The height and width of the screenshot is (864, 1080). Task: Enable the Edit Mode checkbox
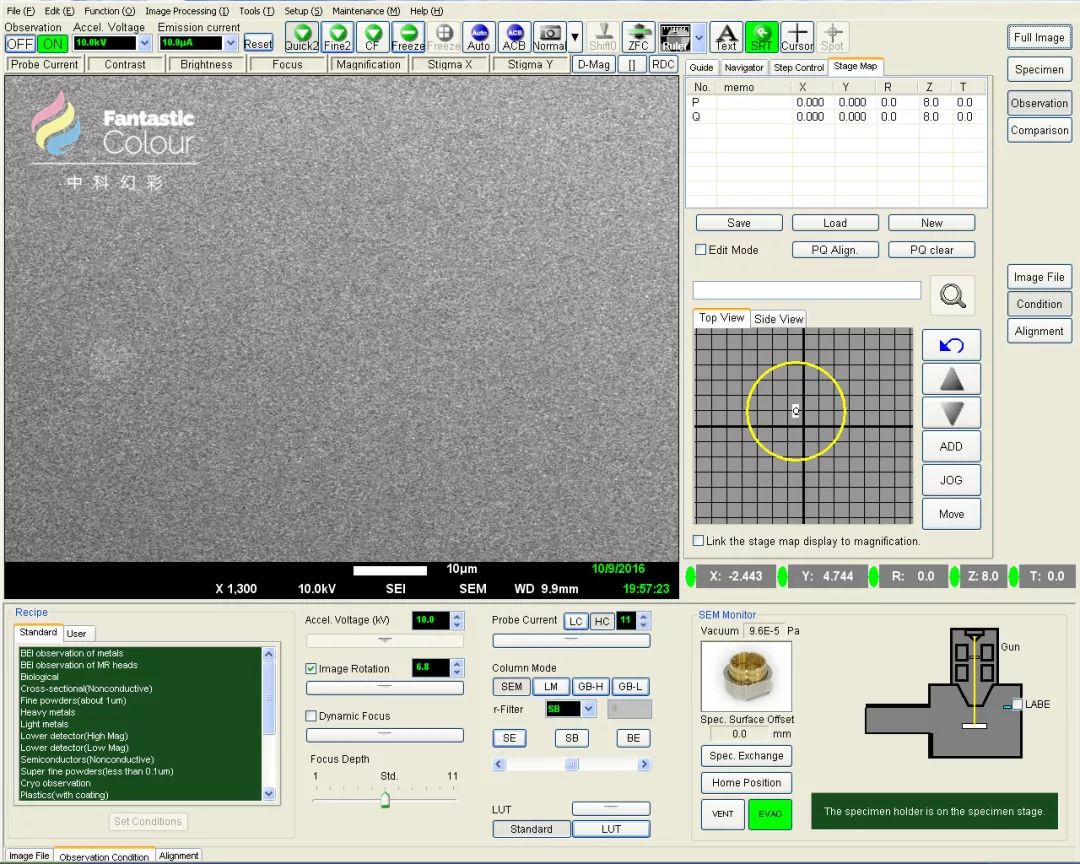coord(701,250)
